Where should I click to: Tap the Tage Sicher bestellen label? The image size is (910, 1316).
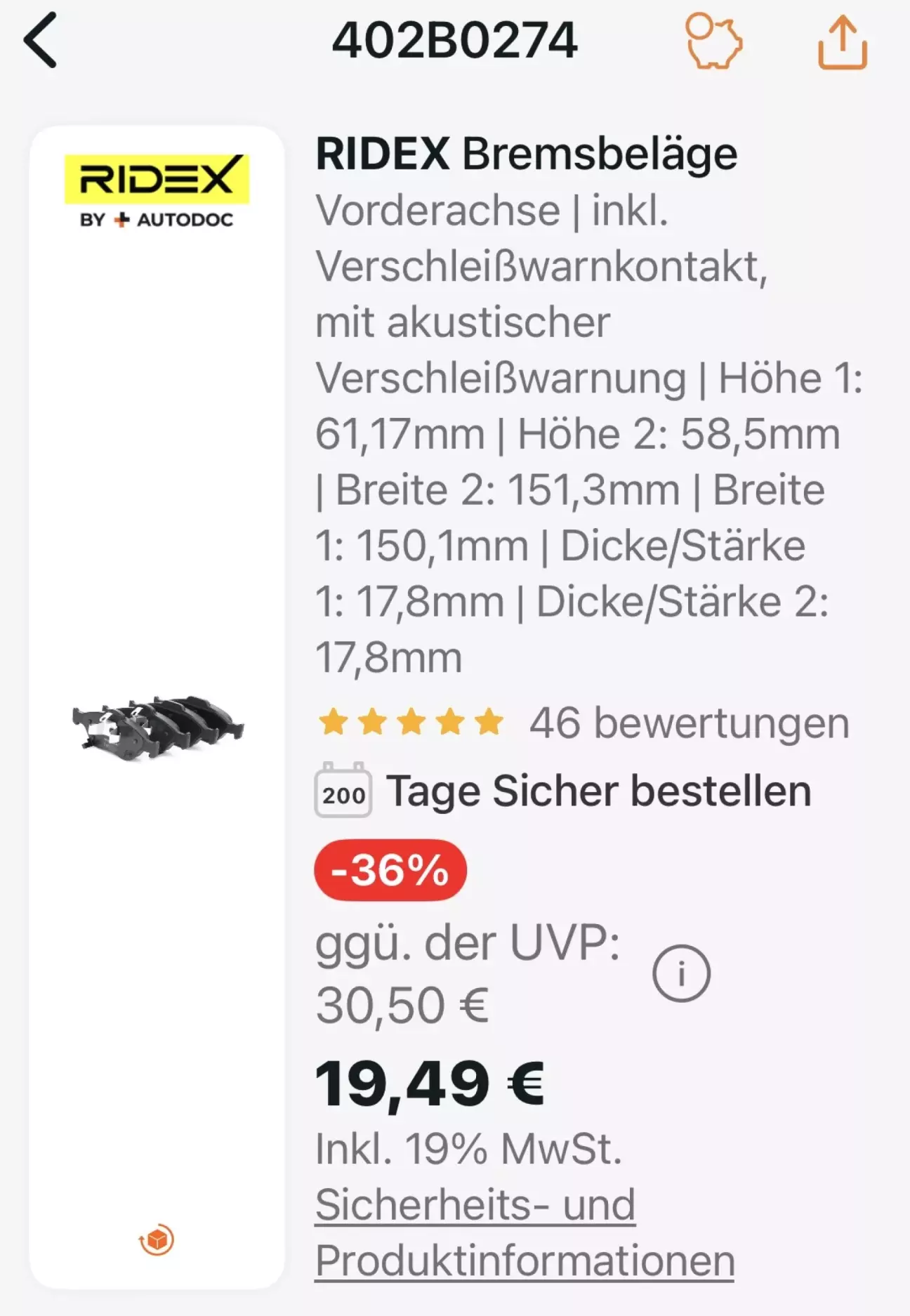598,791
